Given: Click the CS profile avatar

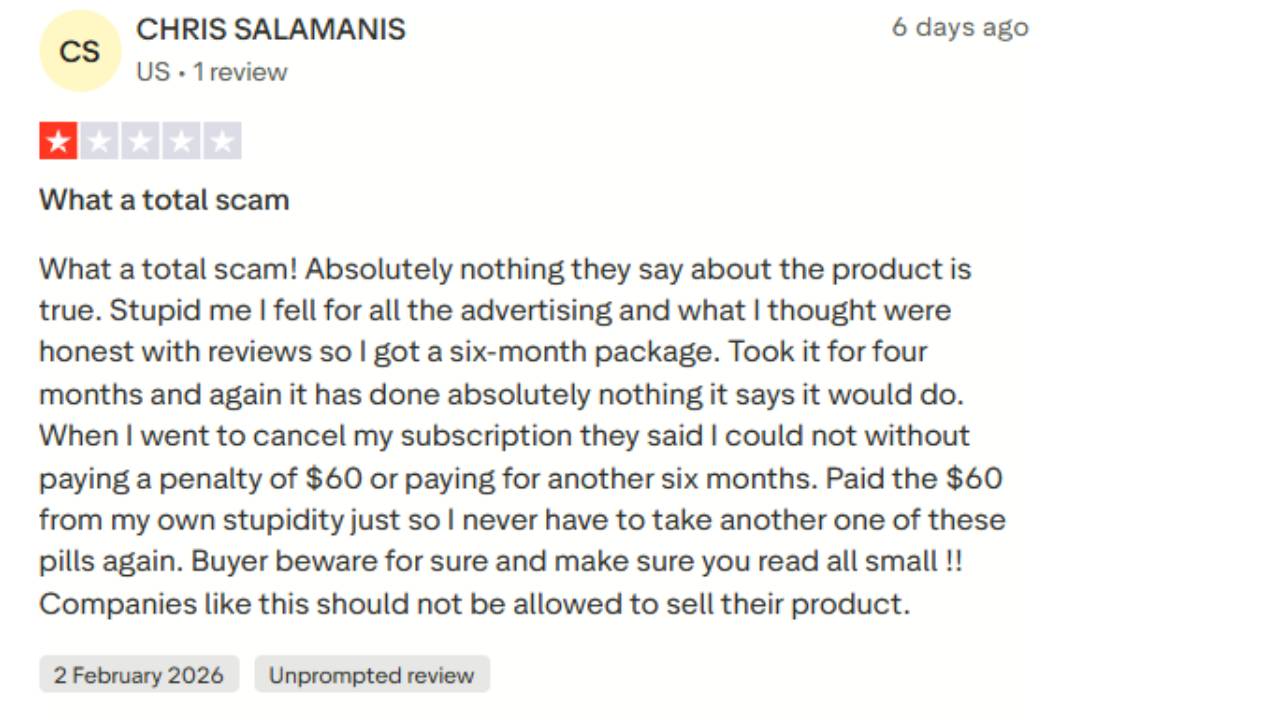Looking at the screenshot, I should coord(79,51).
